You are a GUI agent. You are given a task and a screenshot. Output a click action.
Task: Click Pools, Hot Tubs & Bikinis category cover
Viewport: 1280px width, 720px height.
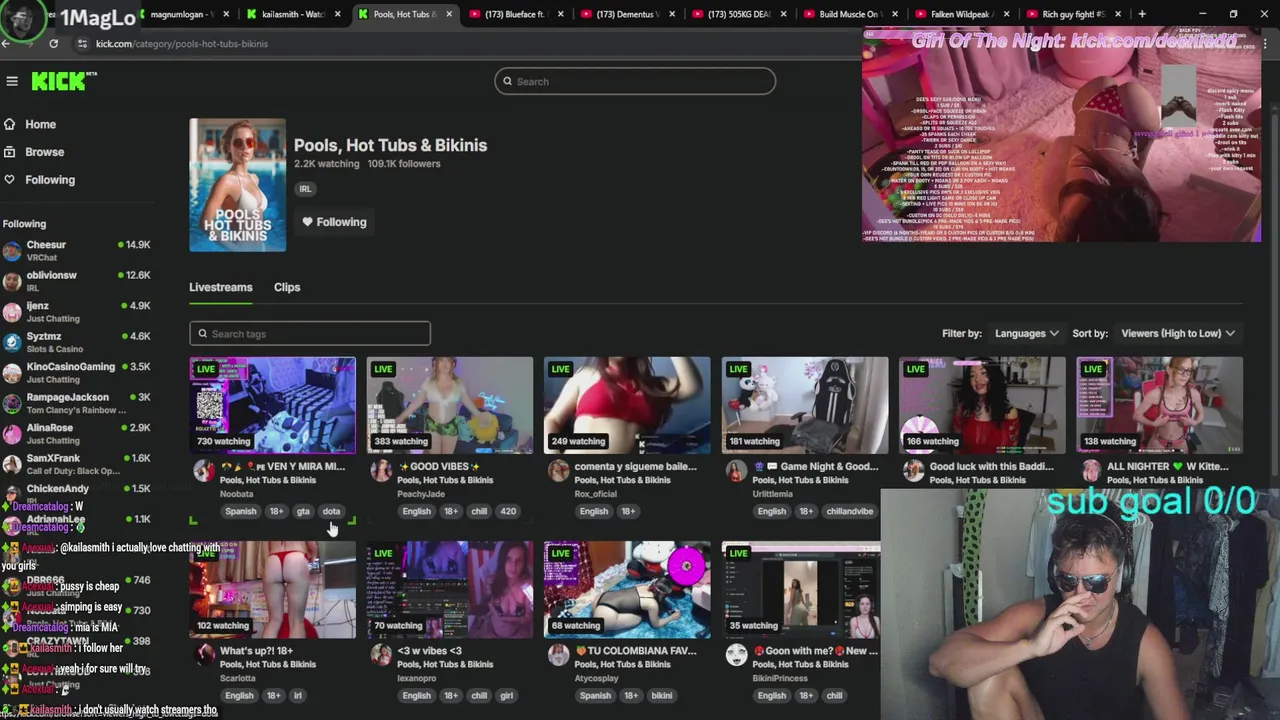coord(237,185)
